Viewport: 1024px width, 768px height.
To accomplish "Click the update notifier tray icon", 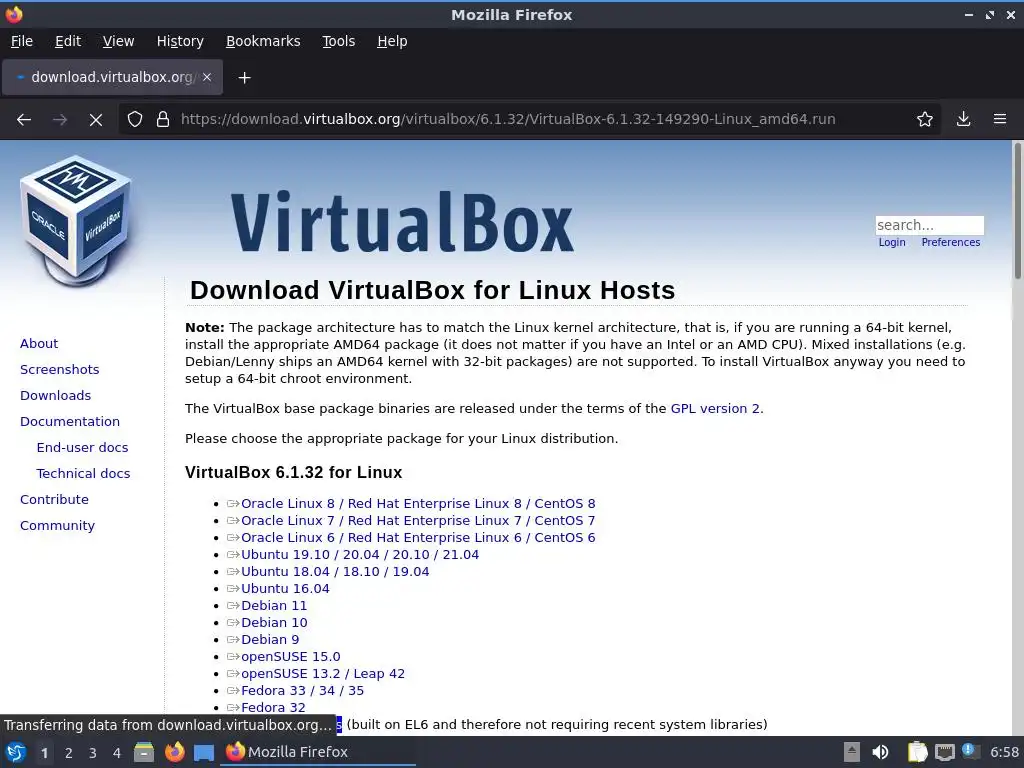I will pyautogui.click(x=971, y=752).
